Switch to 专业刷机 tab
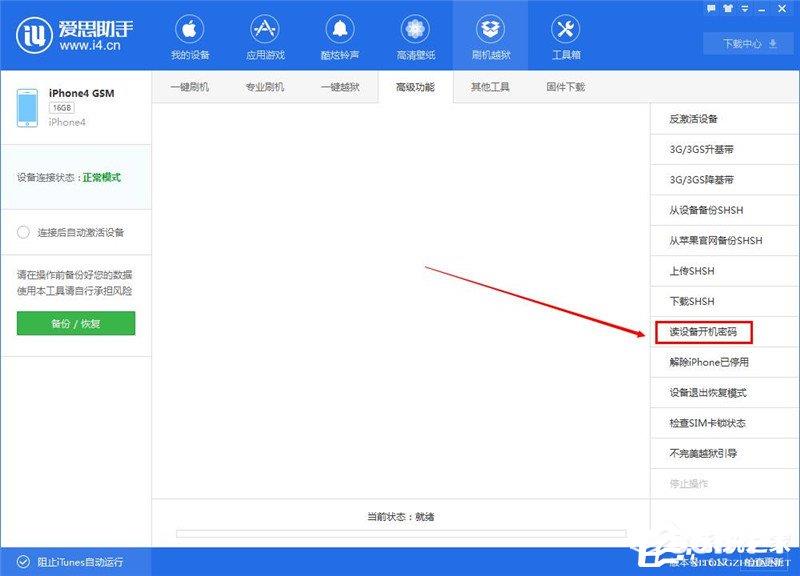The width and height of the screenshot is (800, 576). click(265, 87)
